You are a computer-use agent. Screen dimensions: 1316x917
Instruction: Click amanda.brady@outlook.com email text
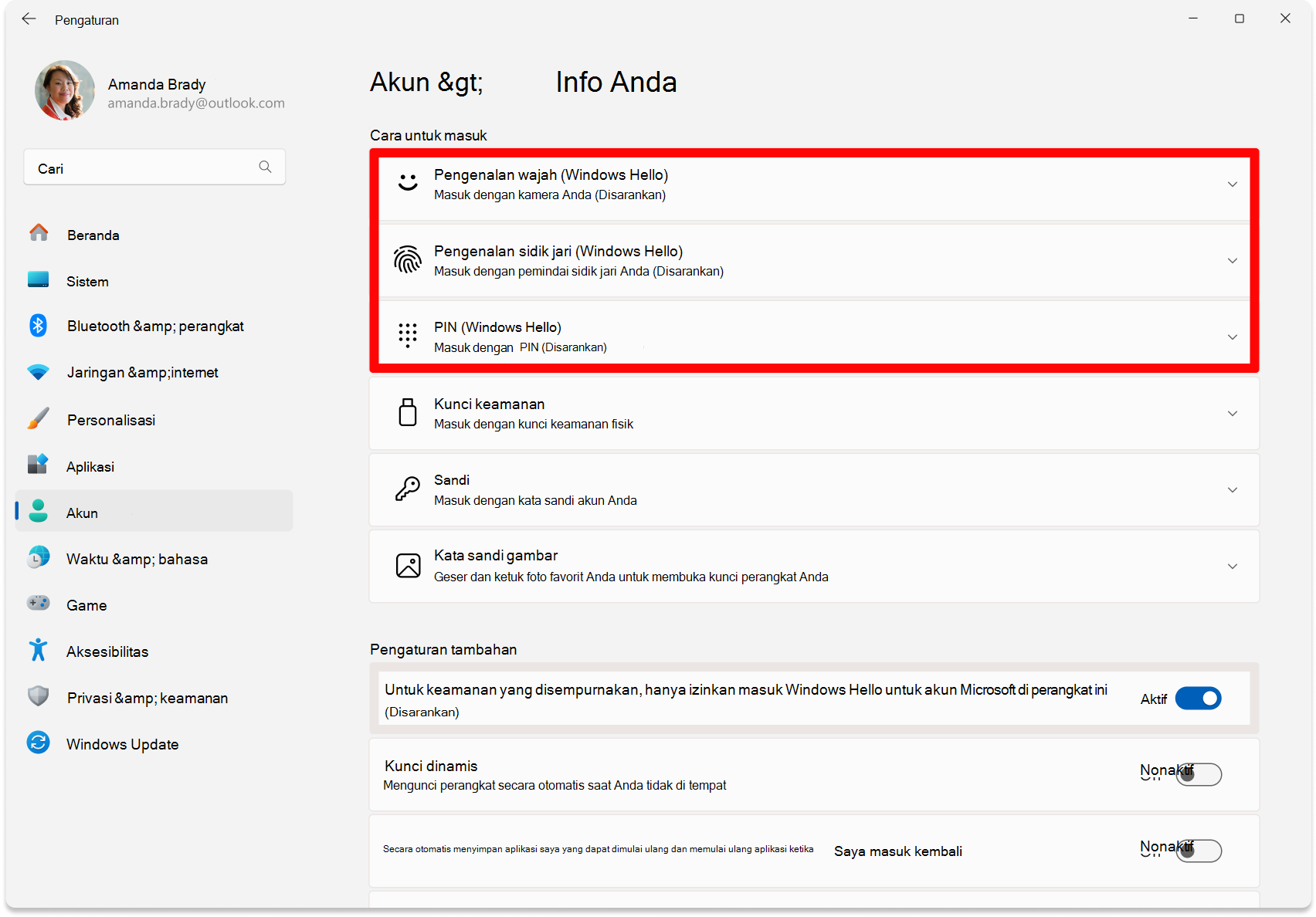tap(196, 103)
